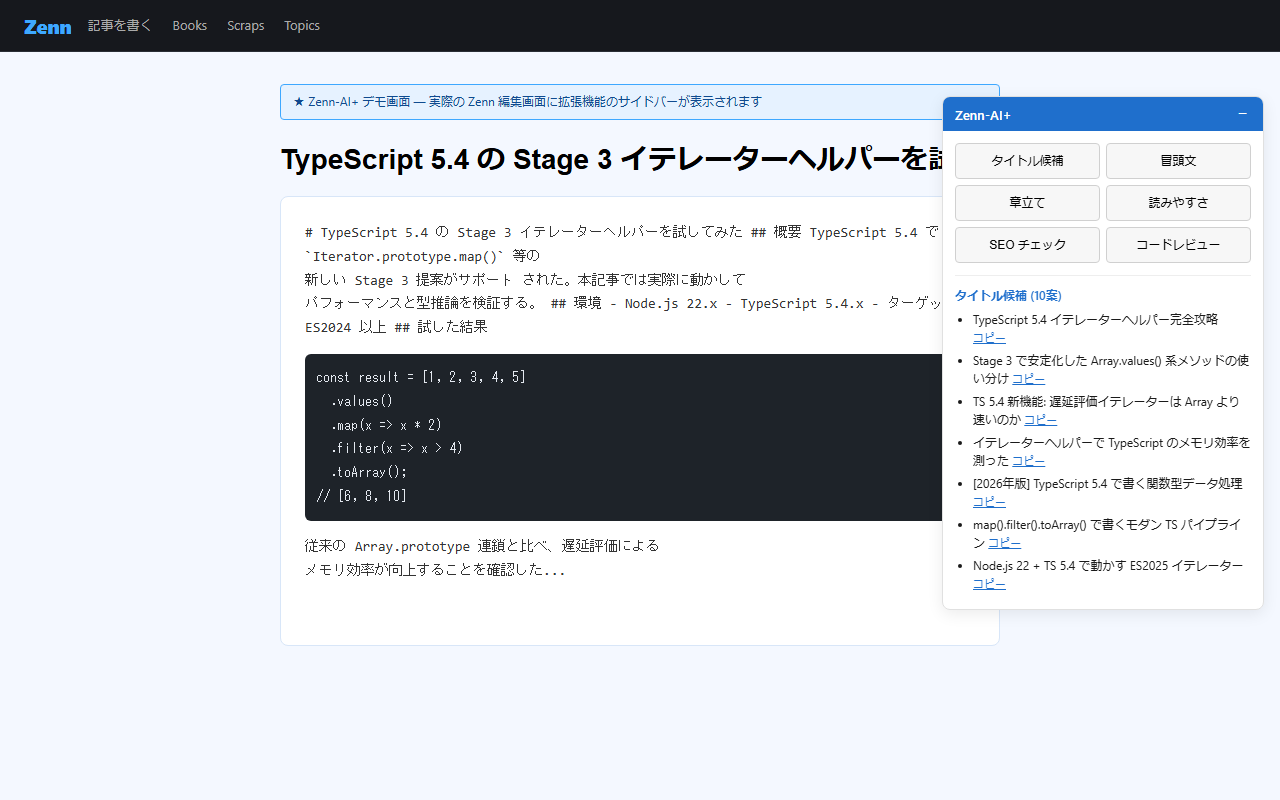1280x800 pixels.
Task: Copy the 'Stage 3 で安定化した Array.values()' title
Action: [1028, 379]
